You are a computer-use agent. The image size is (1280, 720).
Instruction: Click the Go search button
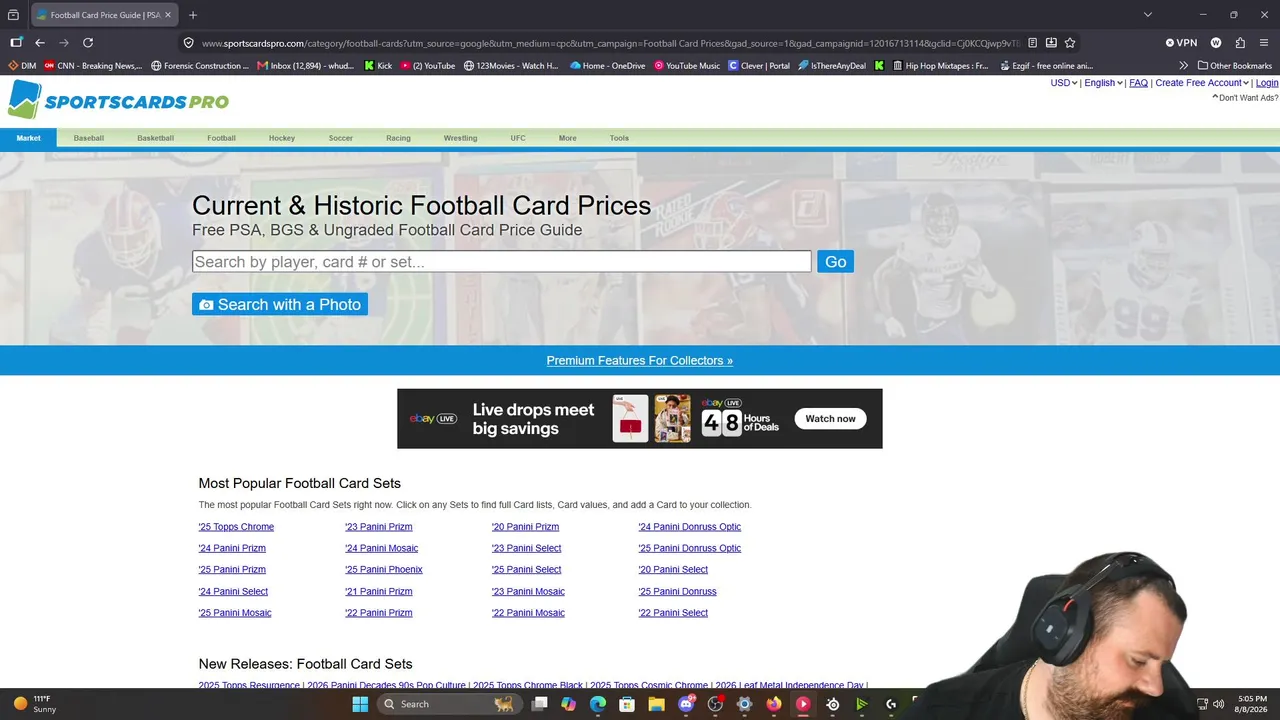click(x=835, y=262)
